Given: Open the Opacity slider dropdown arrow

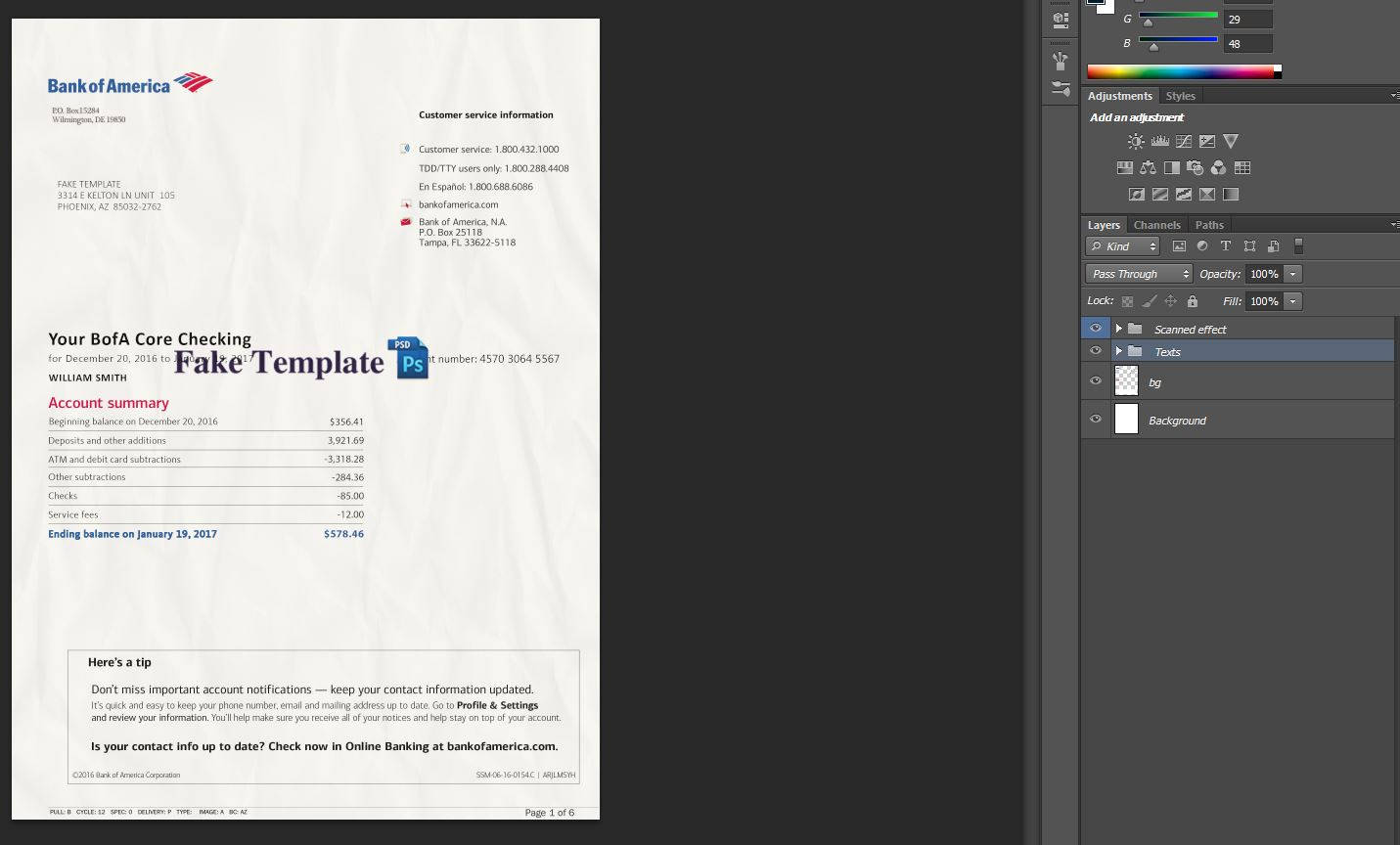Looking at the screenshot, I should tap(1292, 274).
